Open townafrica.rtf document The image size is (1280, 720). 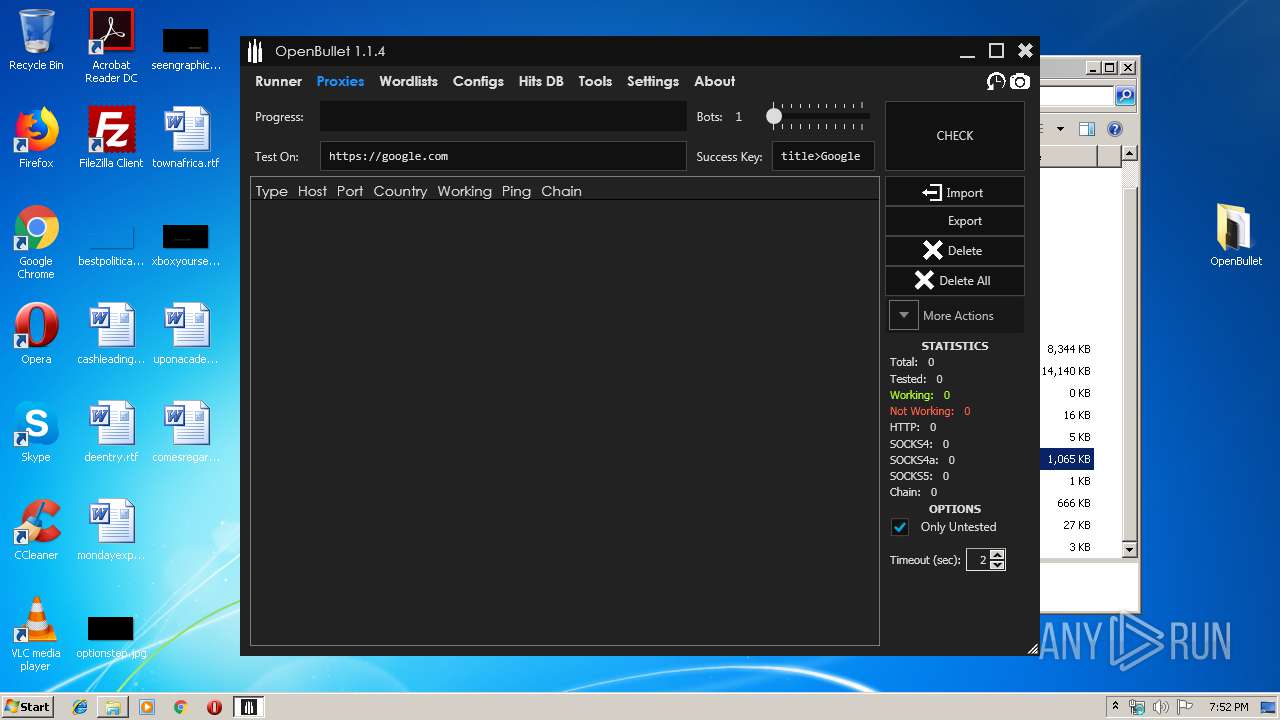pos(186,138)
